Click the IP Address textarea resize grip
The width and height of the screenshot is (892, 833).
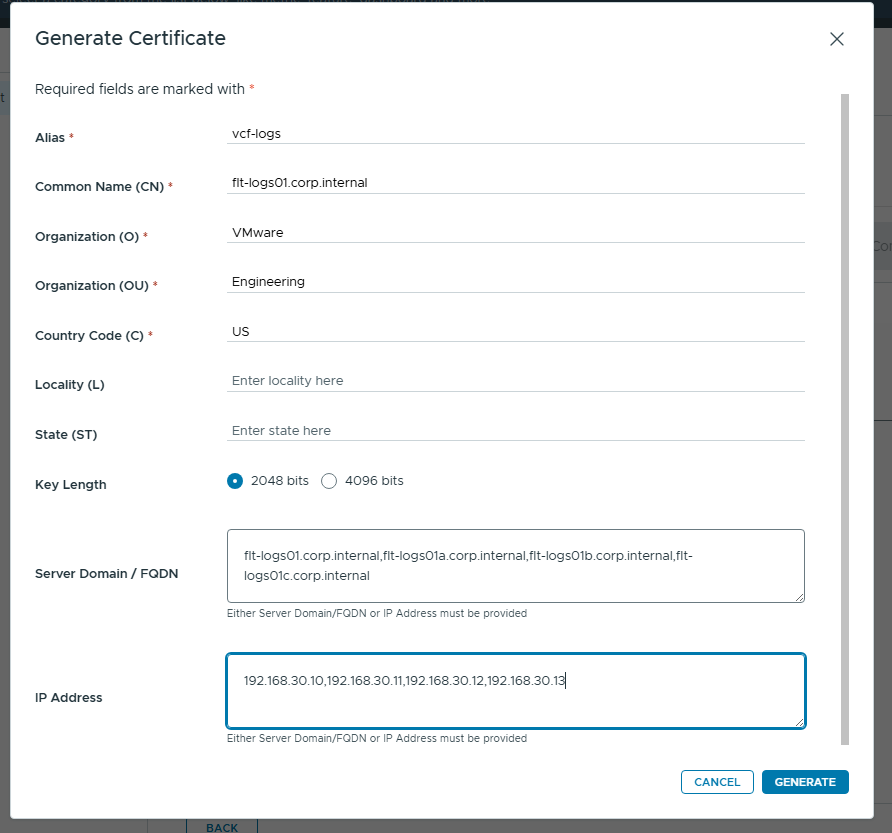point(799,722)
